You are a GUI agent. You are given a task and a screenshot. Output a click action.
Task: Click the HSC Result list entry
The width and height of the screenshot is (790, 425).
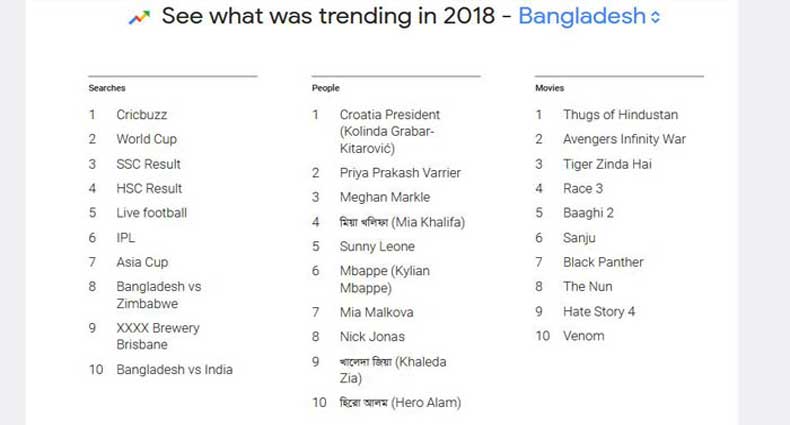pyautogui.click(x=149, y=188)
